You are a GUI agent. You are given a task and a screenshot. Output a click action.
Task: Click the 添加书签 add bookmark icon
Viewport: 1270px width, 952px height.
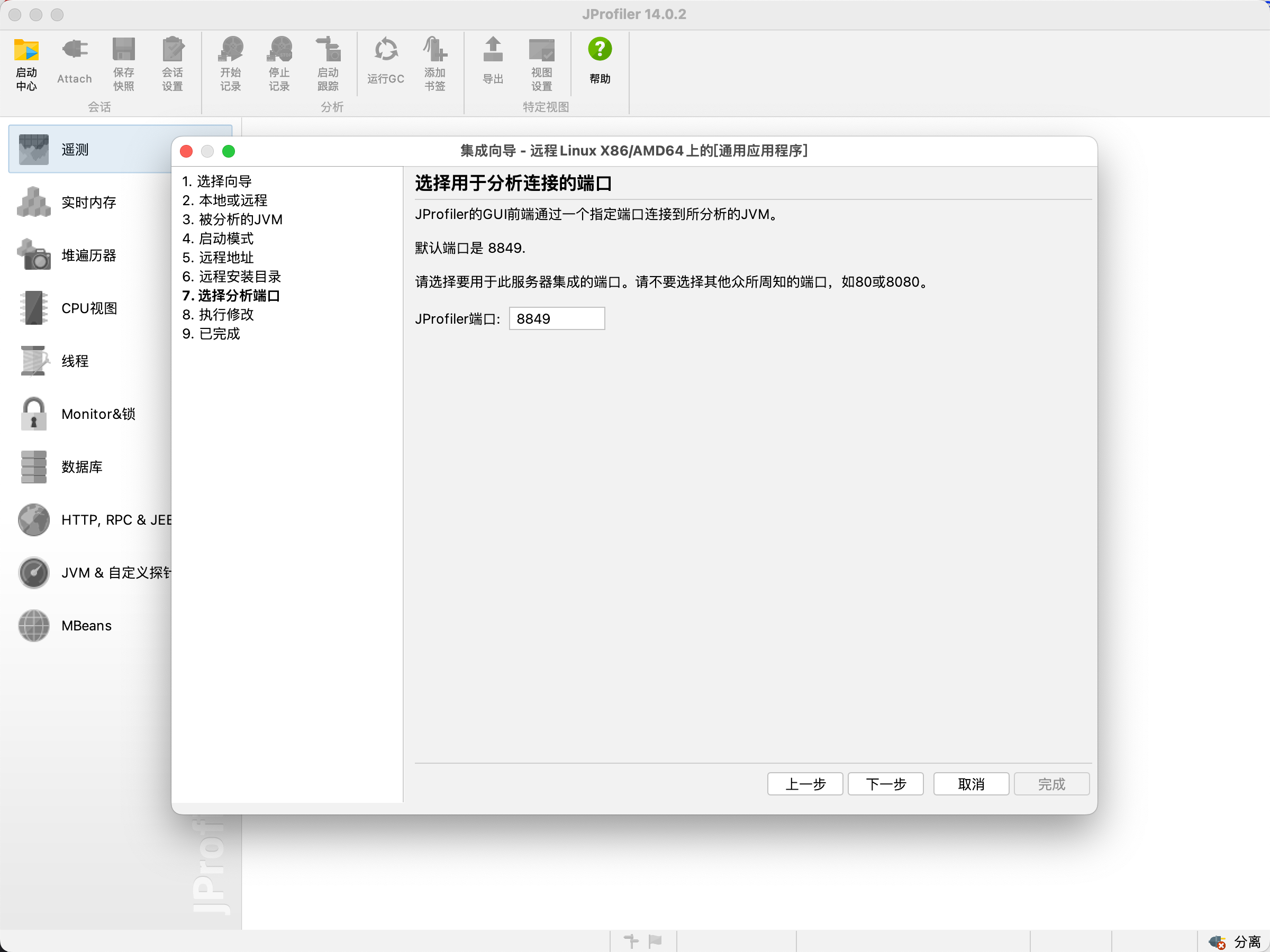tap(434, 50)
